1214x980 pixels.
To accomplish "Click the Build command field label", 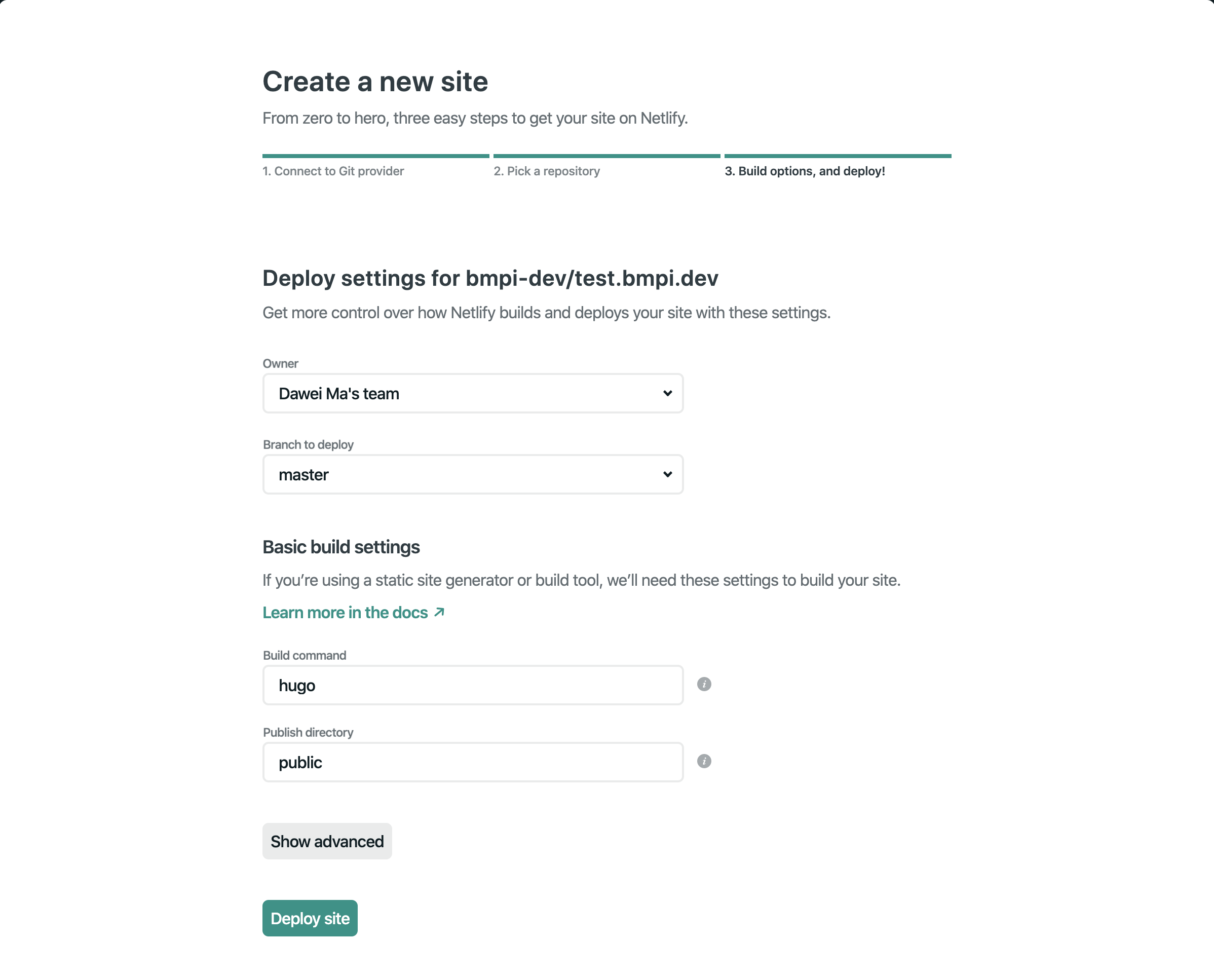I will point(304,655).
